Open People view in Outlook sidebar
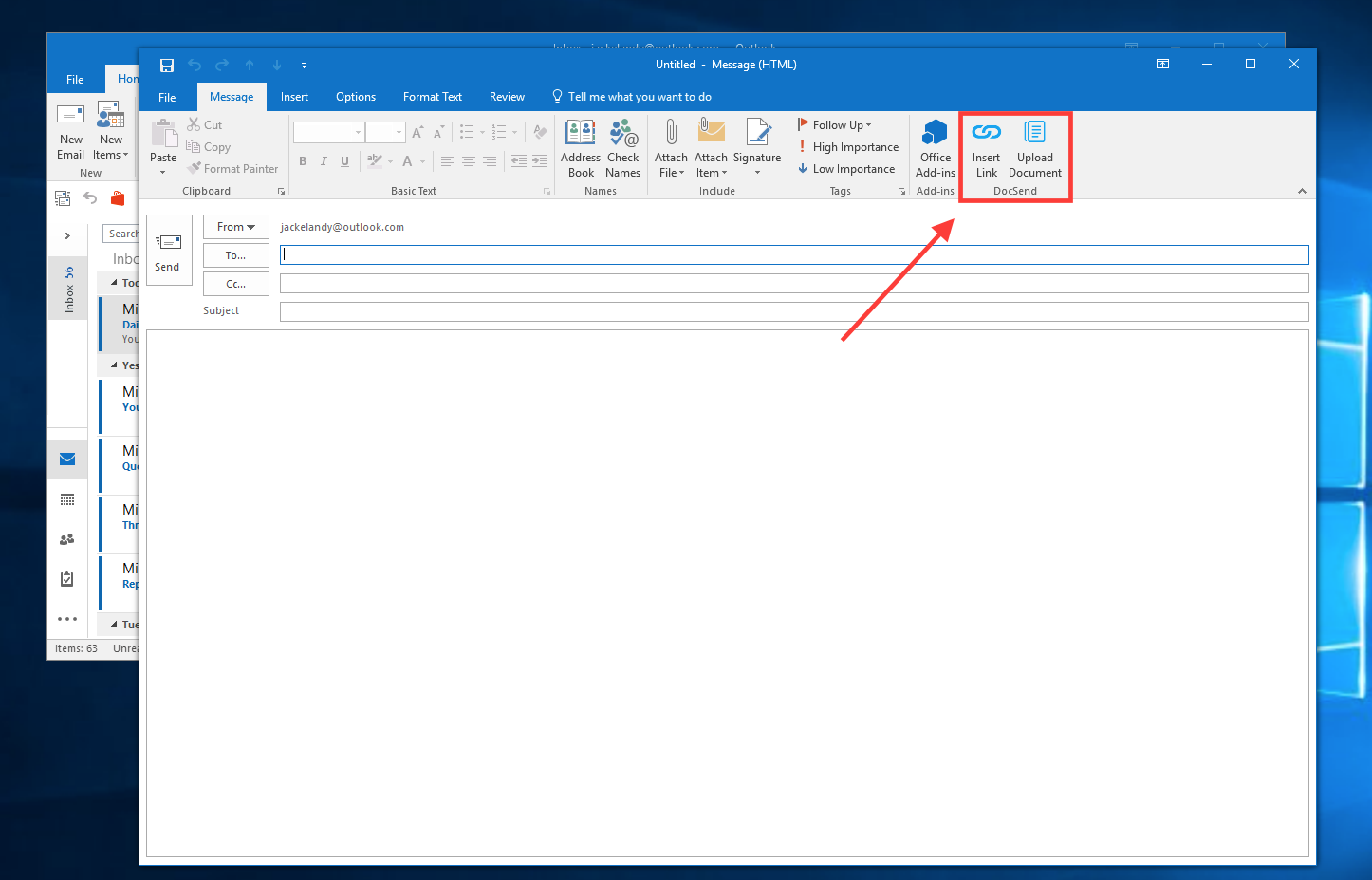 coord(67,539)
